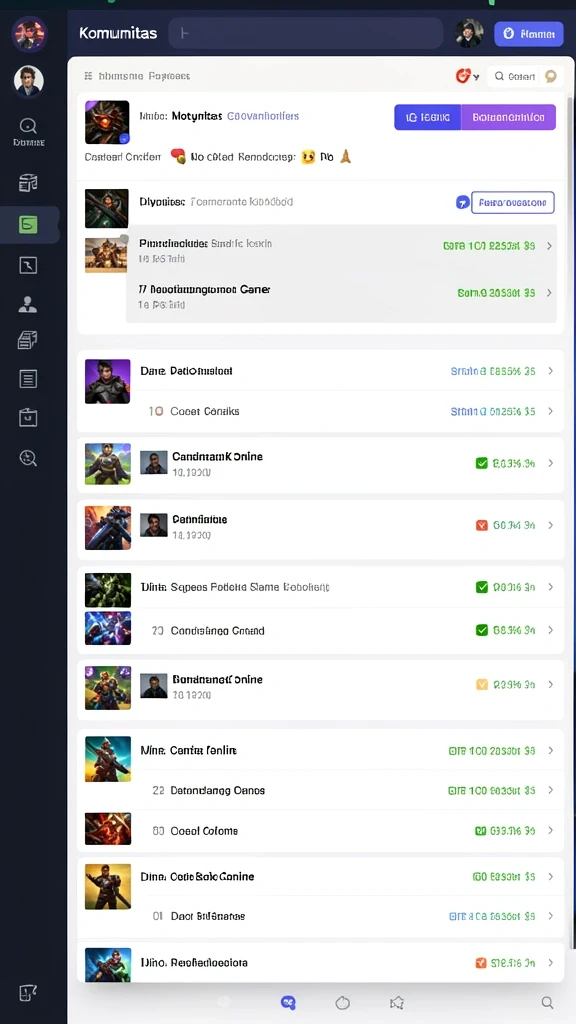Click the small tree icon after the smiley
The image size is (576, 1024).
[x=345, y=156]
